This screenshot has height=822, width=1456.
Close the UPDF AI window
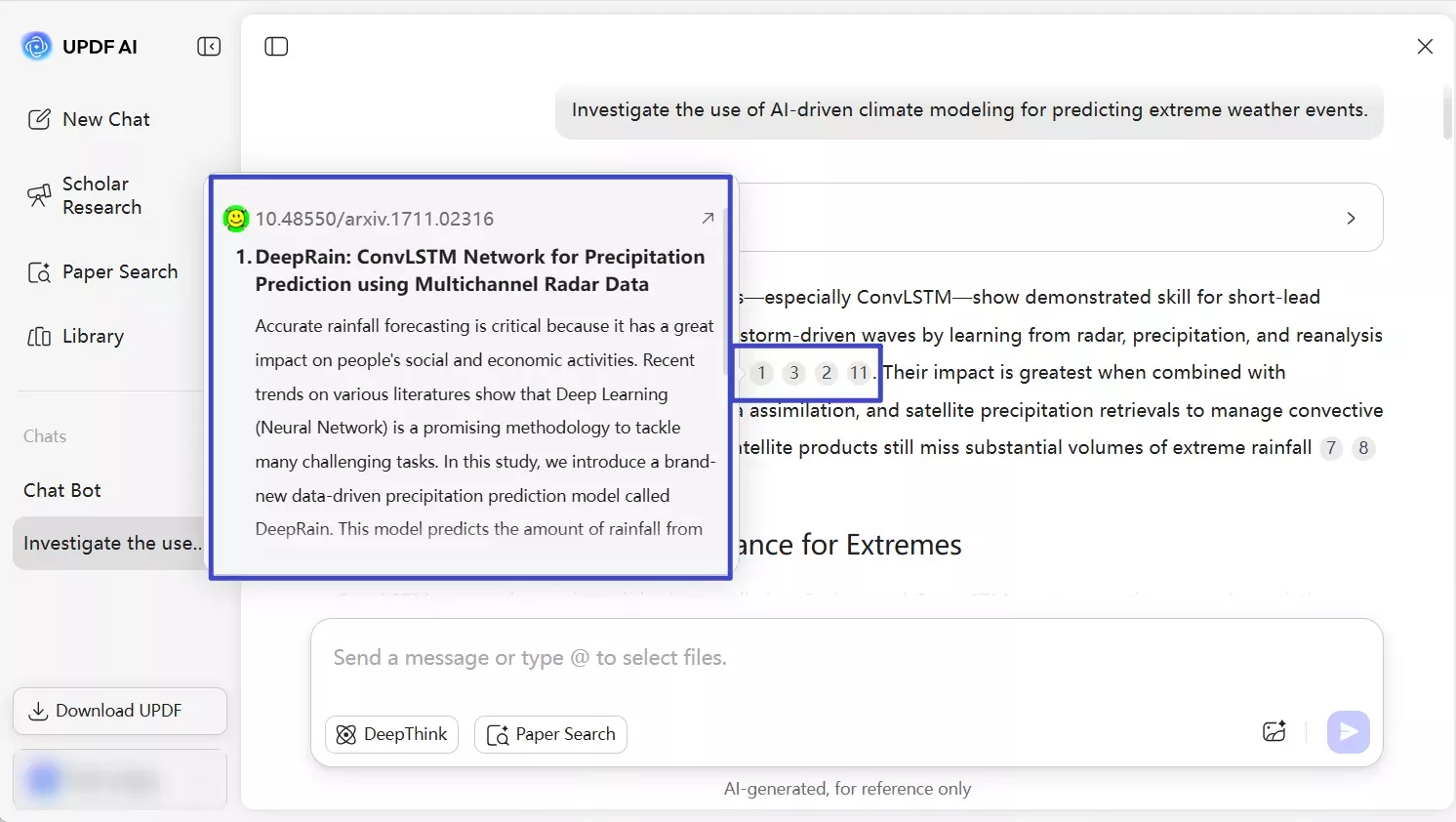click(1425, 46)
